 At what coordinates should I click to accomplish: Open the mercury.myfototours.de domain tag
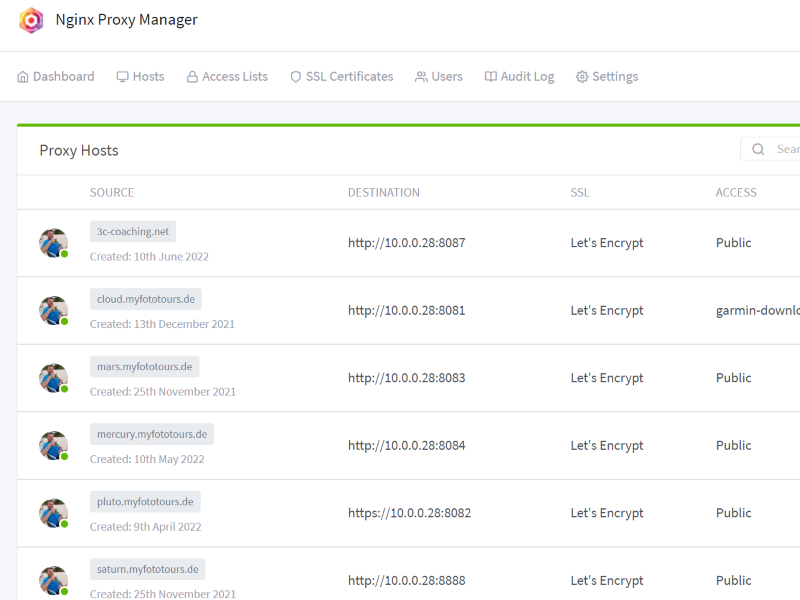click(x=152, y=434)
